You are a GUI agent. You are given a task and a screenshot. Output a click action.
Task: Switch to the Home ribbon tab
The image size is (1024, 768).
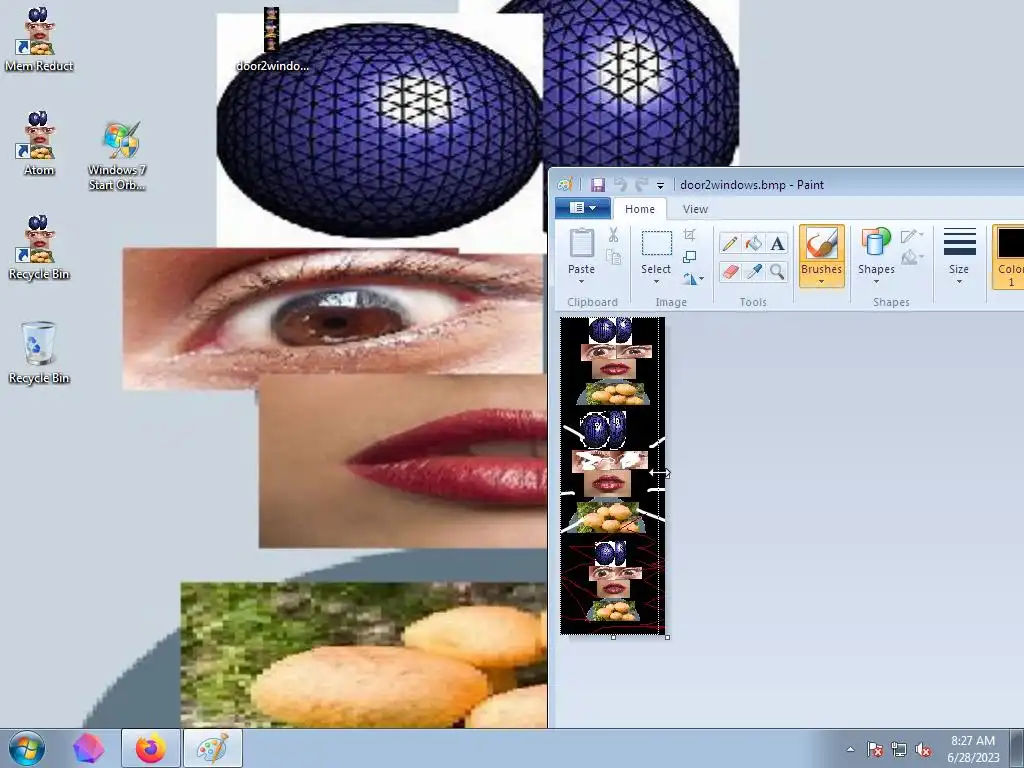coord(639,209)
